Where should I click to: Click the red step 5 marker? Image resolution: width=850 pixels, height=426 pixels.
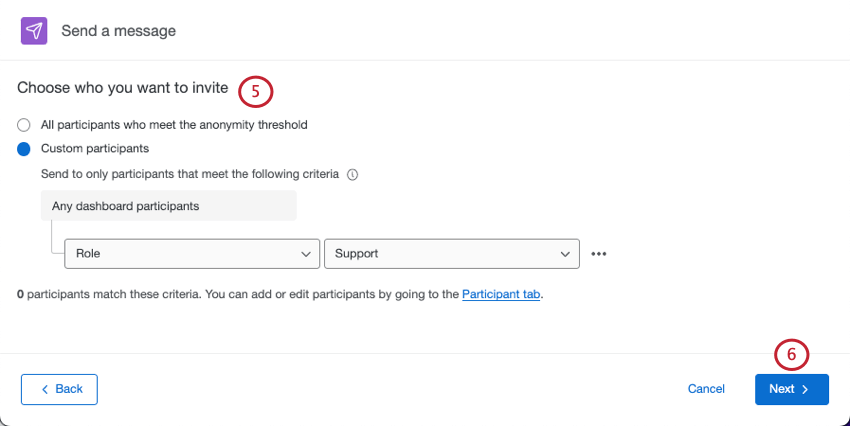point(255,91)
